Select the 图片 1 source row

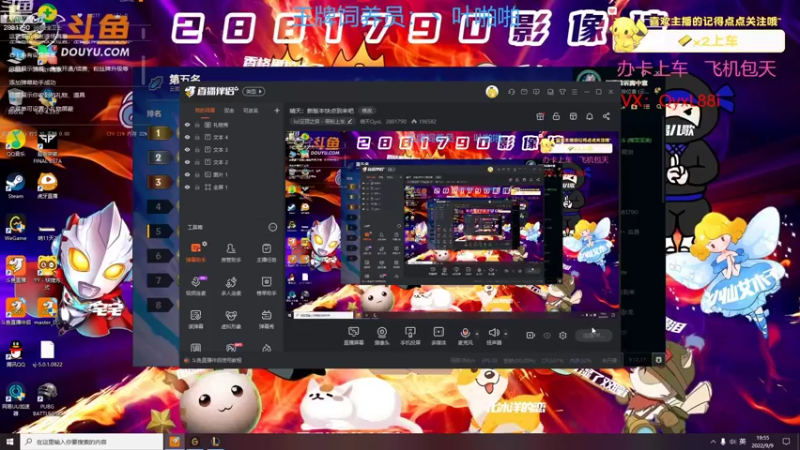232,174
